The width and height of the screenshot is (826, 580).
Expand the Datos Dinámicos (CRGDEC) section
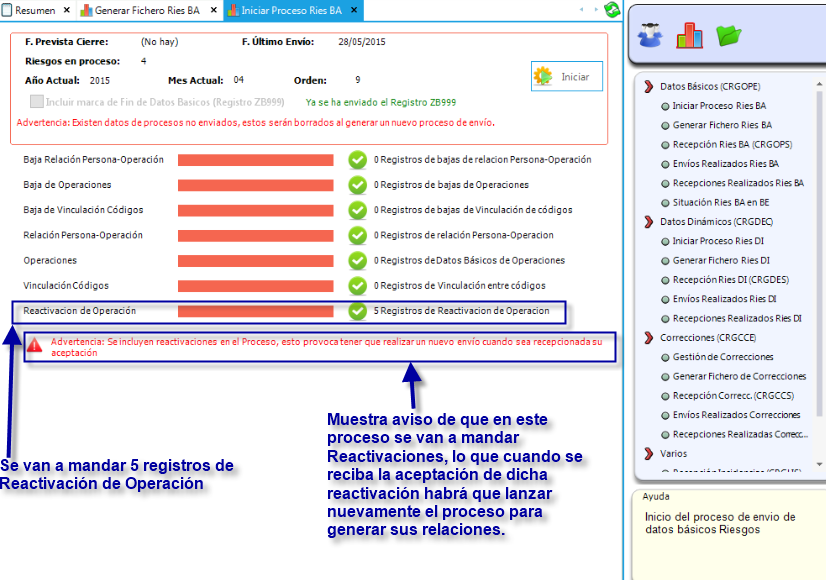pyautogui.click(x=649, y=221)
